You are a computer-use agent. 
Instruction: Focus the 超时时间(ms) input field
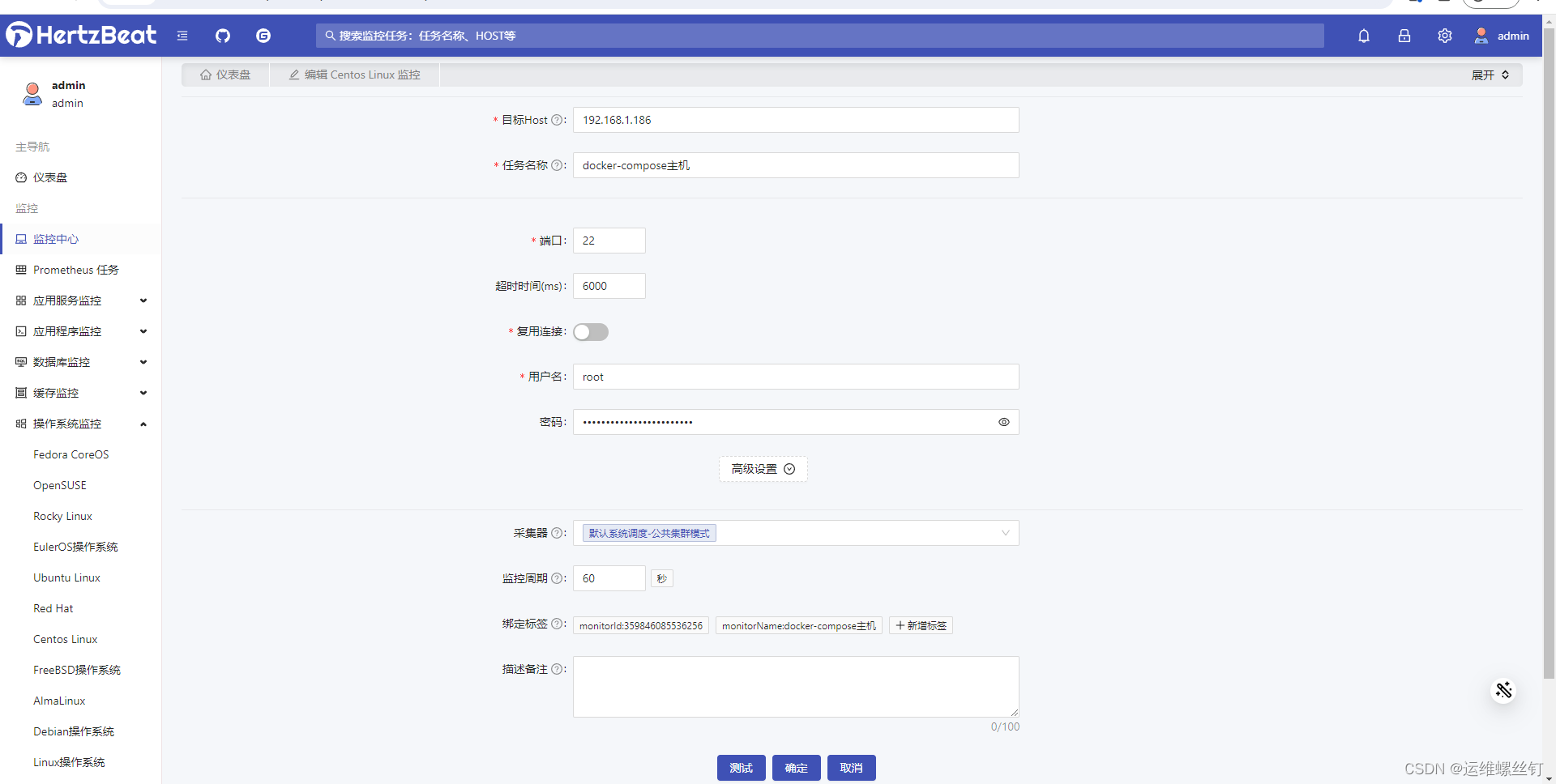(x=609, y=286)
